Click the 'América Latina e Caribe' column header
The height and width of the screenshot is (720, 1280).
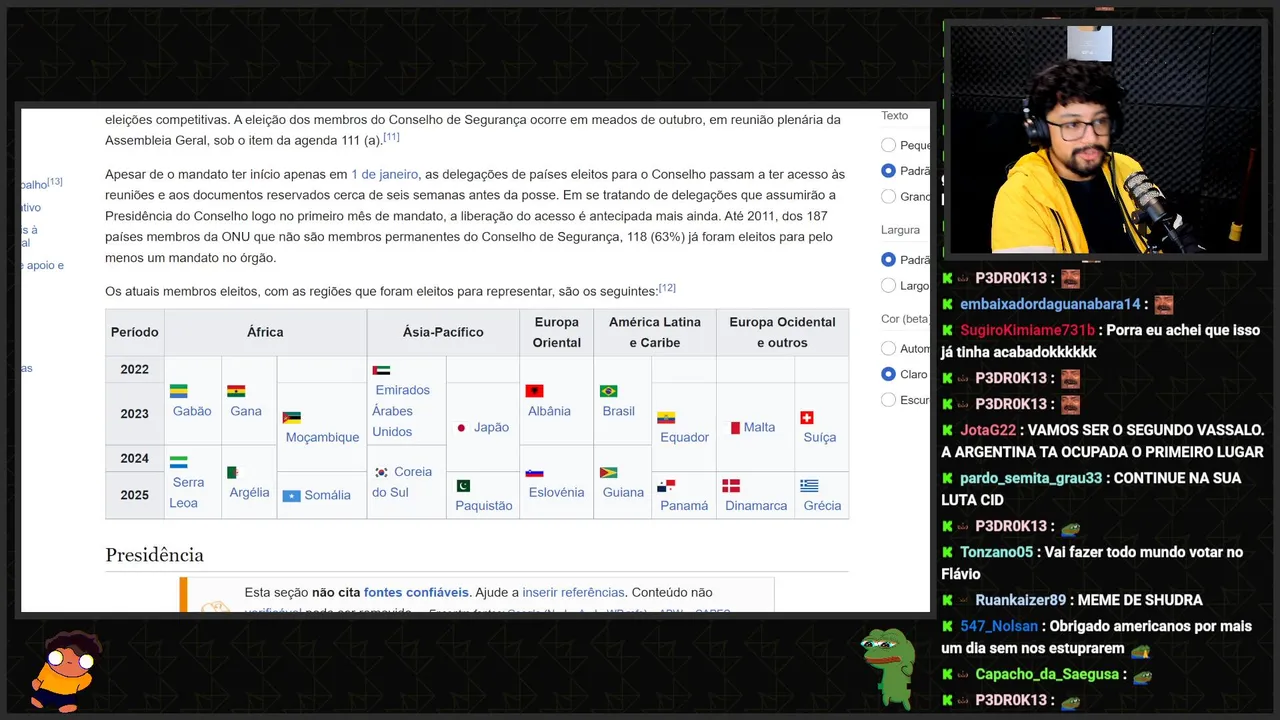tap(655, 332)
